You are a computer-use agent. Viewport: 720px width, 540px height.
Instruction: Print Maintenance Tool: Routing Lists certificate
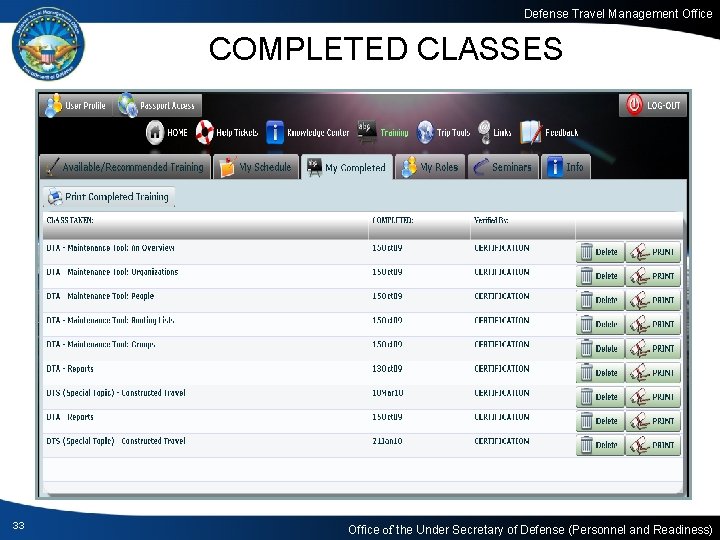pyautogui.click(x=653, y=324)
